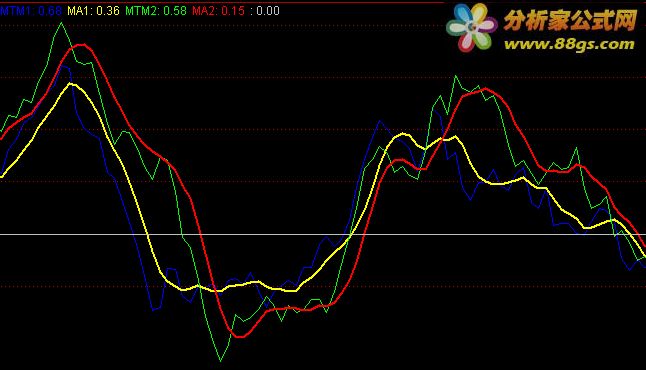
Task: Select the red MA2: 0.15 legend label
Action: (x=218, y=11)
